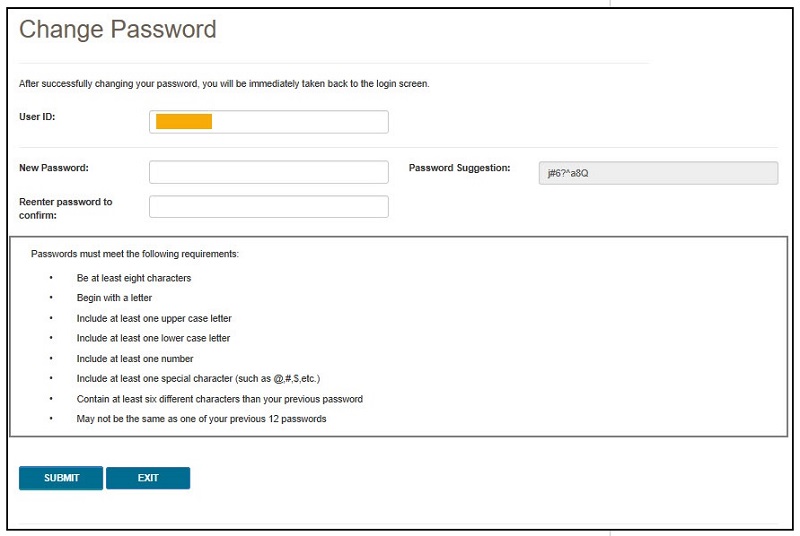
Task: Click the 'Include at least one number' rule
Action: pos(135,358)
